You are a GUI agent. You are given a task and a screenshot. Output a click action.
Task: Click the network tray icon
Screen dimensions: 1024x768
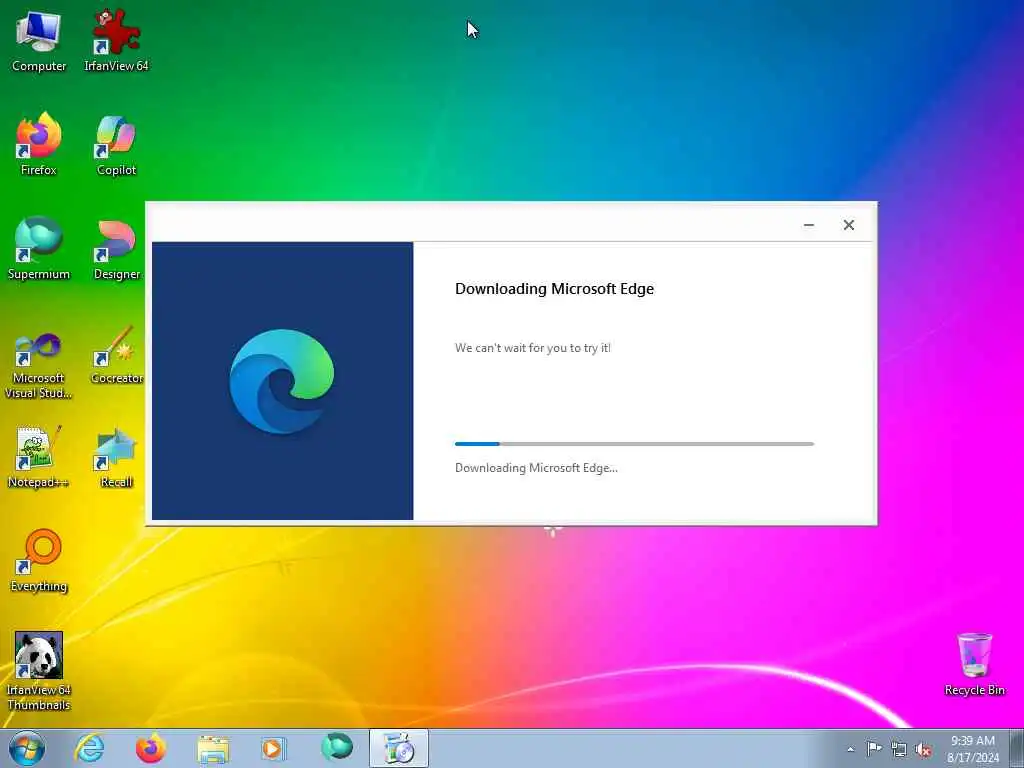(x=899, y=749)
